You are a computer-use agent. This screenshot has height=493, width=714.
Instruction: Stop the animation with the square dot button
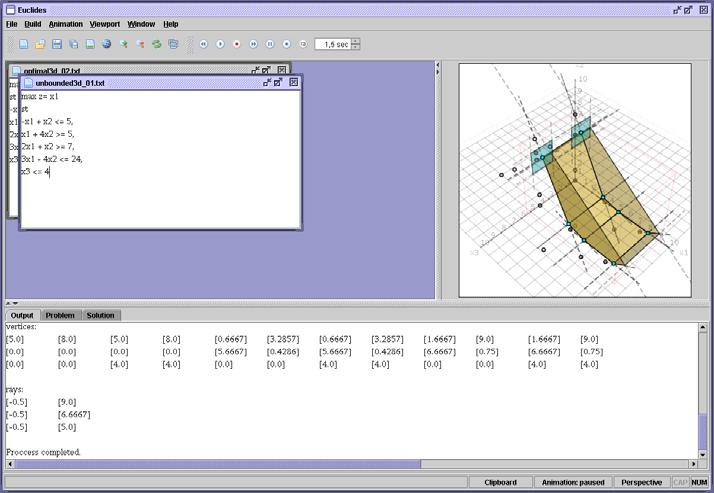click(286, 44)
